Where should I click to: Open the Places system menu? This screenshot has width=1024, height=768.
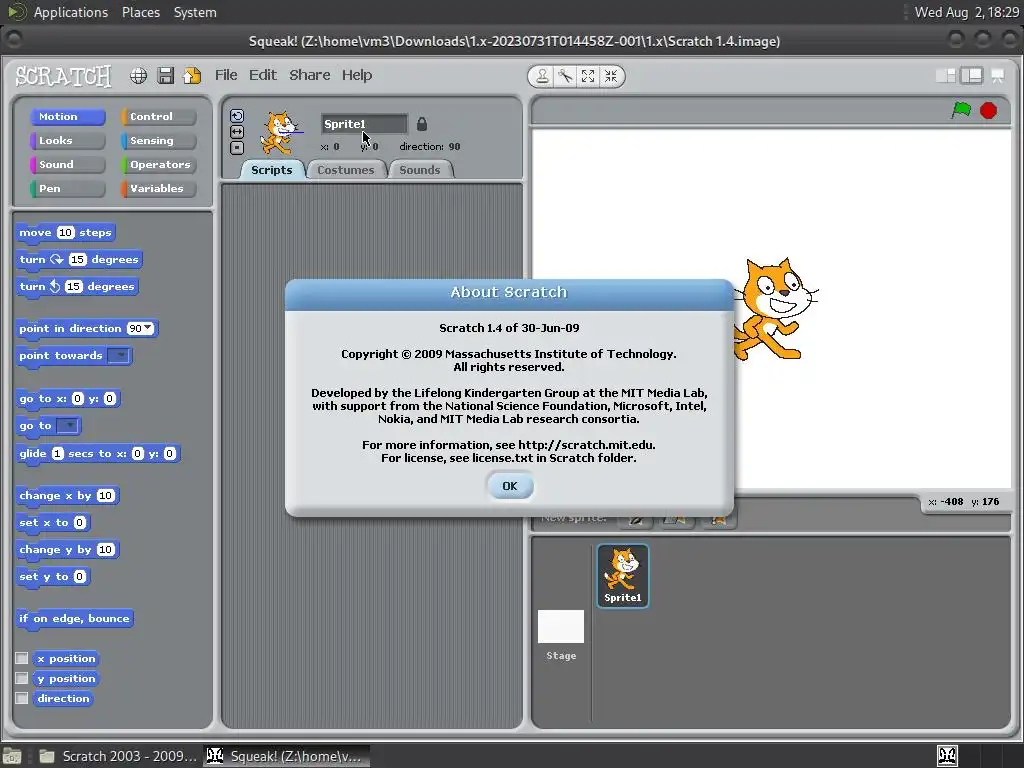(x=141, y=12)
